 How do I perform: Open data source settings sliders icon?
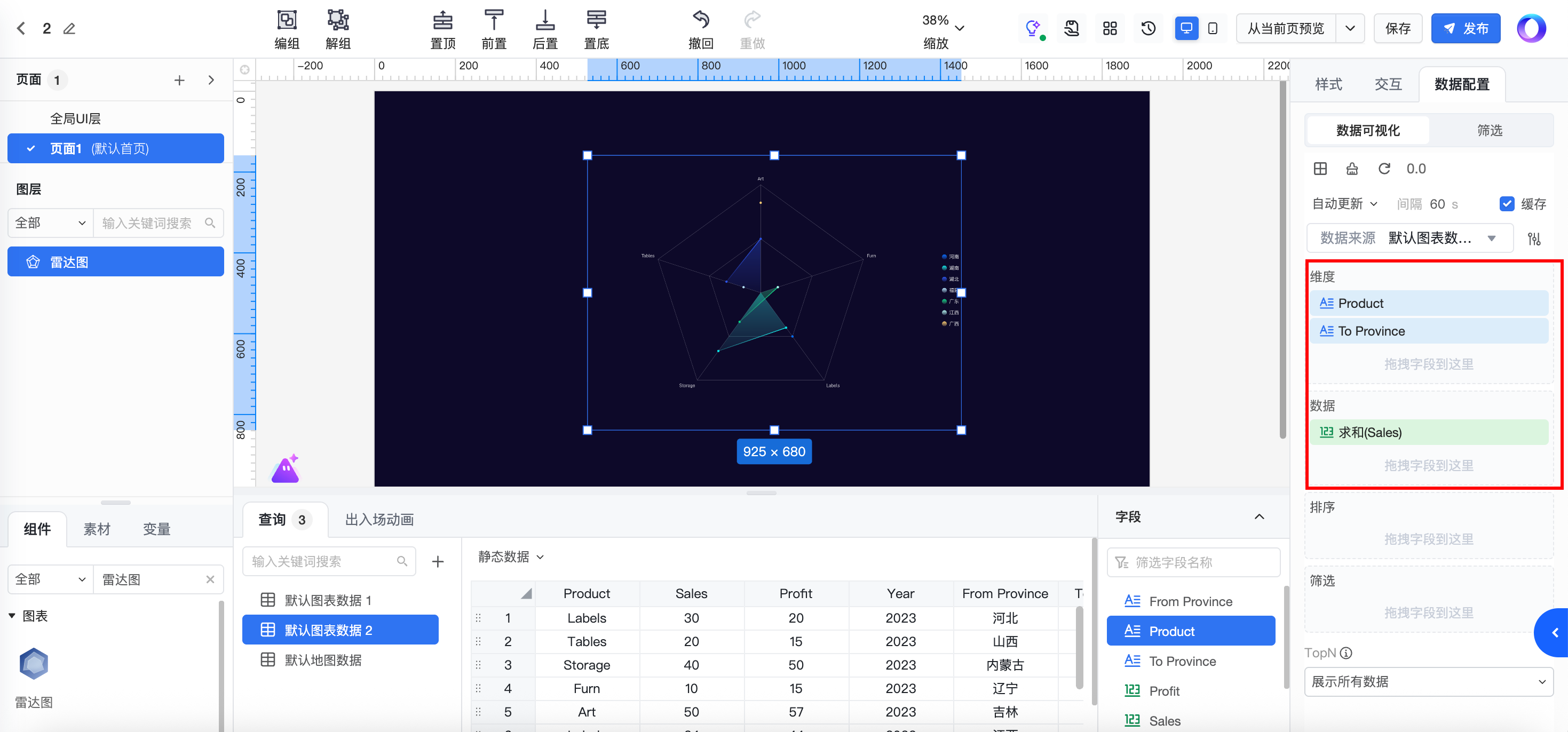tap(1534, 238)
